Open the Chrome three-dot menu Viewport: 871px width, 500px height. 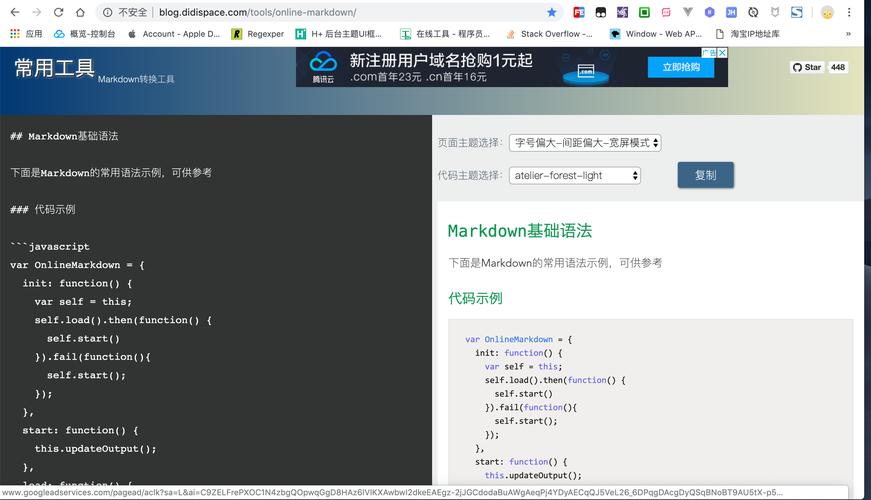click(849, 12)
